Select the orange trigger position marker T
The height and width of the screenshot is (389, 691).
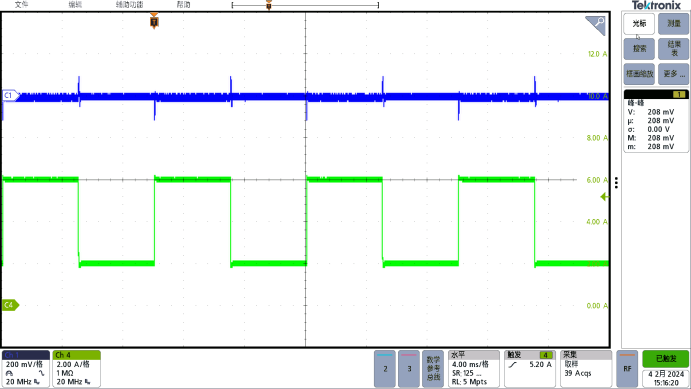click(154, 21)
